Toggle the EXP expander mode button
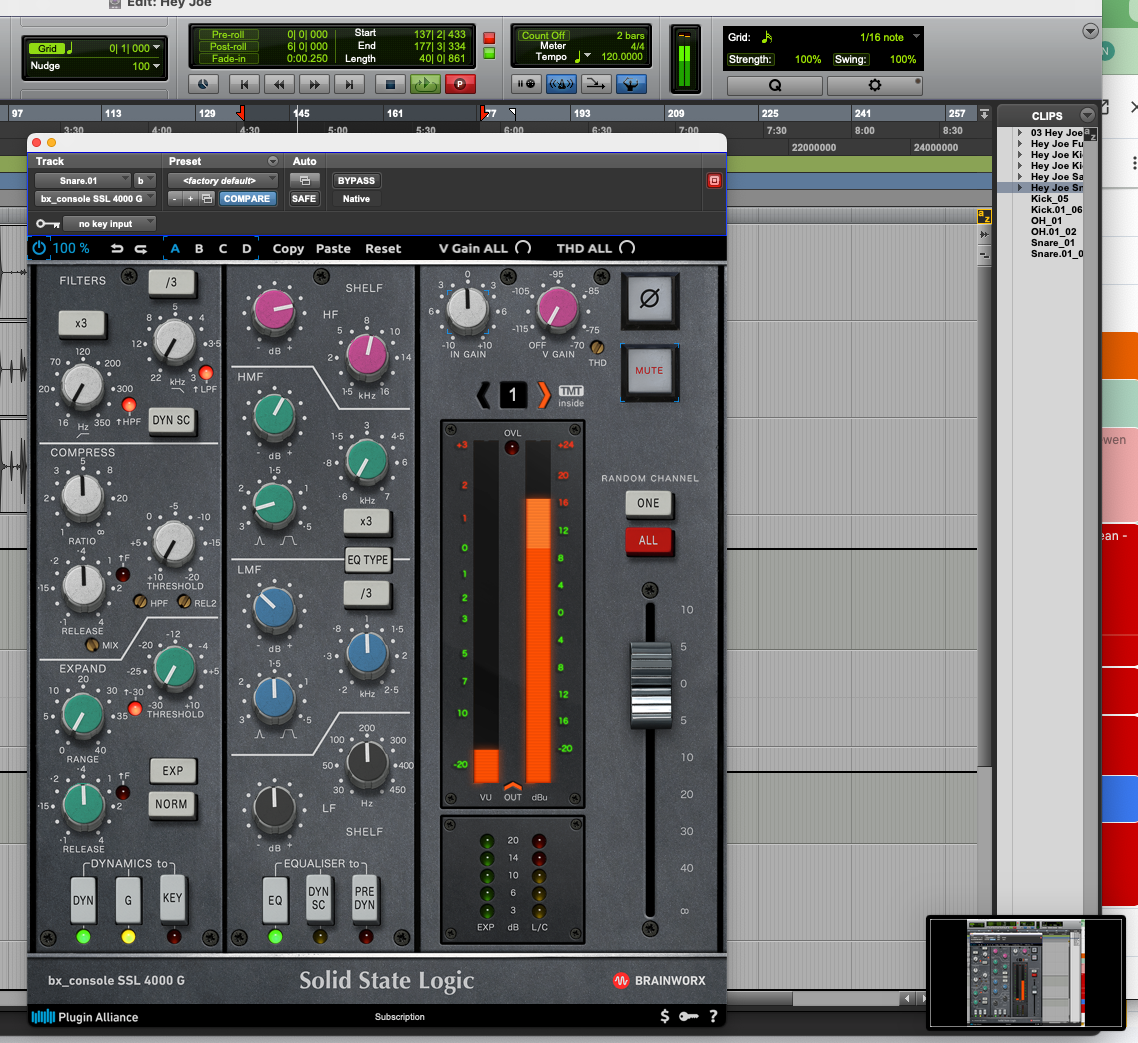 tap(173, 770)
